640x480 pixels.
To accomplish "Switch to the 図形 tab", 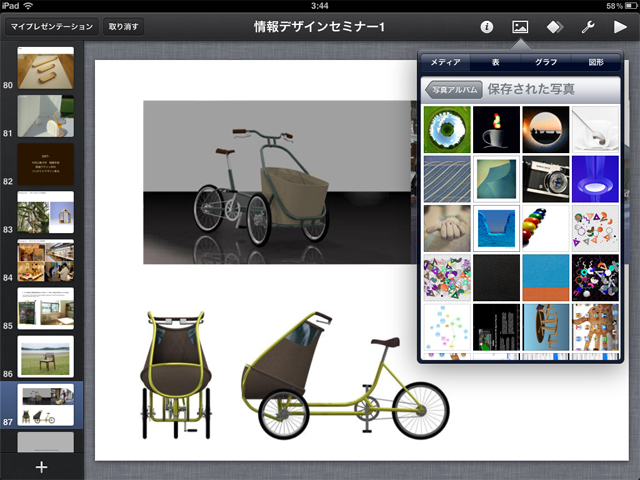I will pyautogui.click(x=596, y=62).
